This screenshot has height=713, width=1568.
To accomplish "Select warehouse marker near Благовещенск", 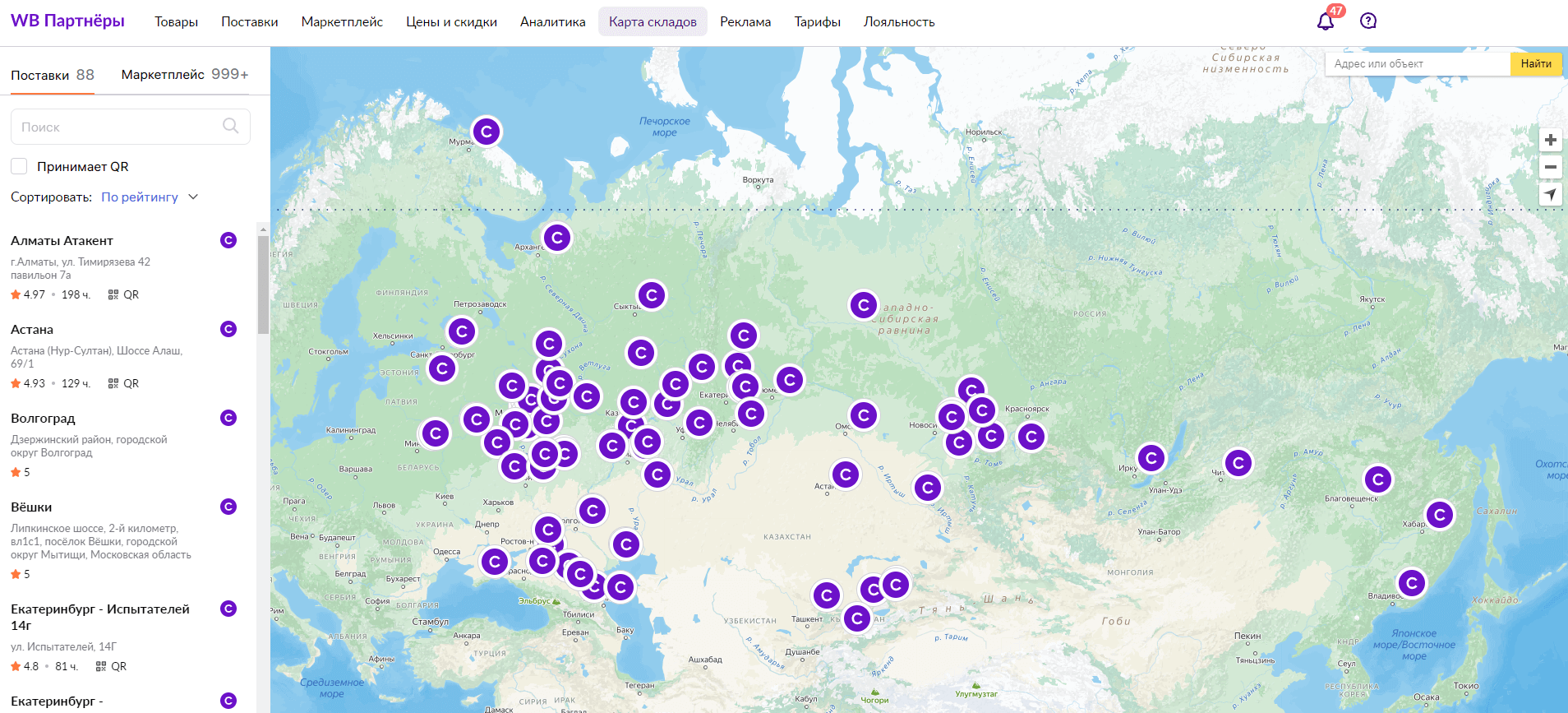I will (x=1378, y=479).
